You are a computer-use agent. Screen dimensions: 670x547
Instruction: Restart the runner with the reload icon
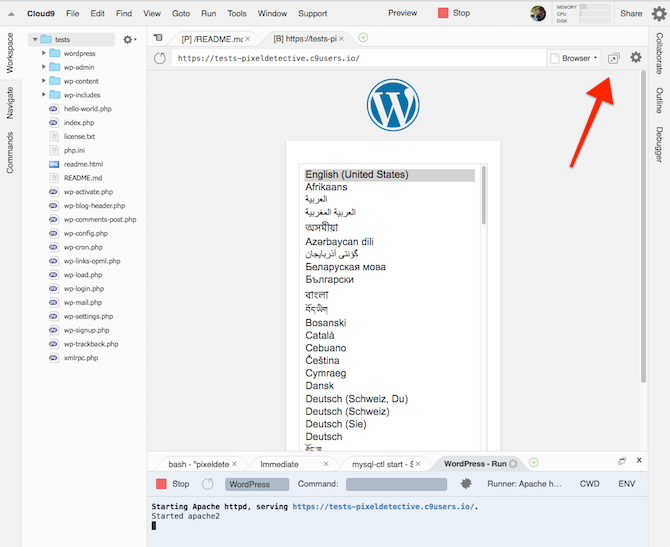207,484
